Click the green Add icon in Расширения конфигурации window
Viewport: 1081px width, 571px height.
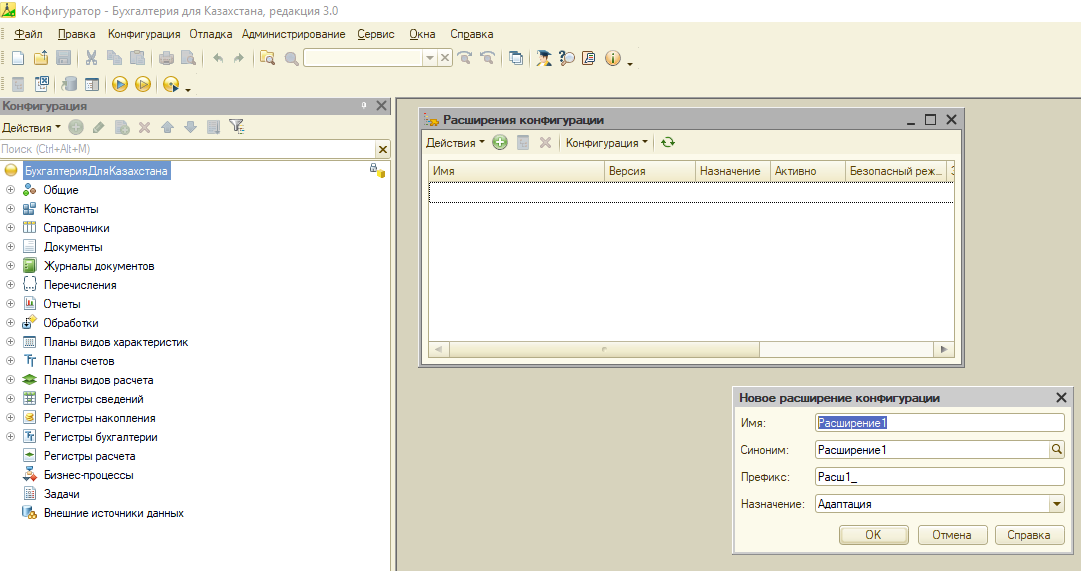(500, 143)
